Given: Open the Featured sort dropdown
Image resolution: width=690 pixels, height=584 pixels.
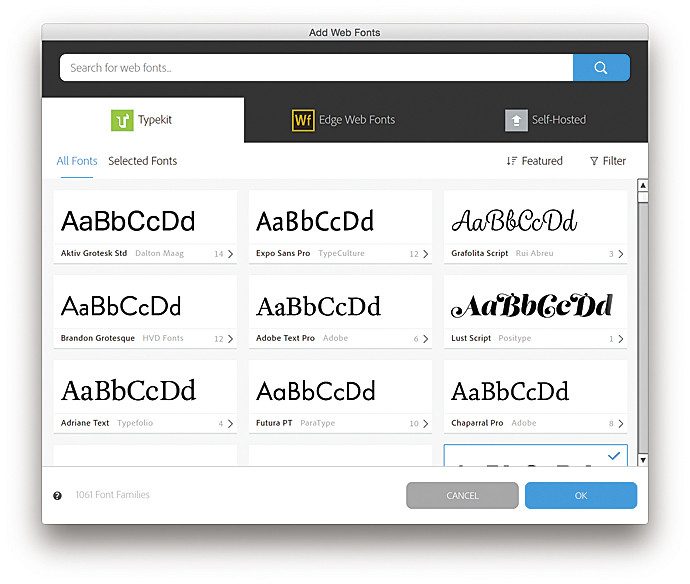Looking at the screenshot, I should pyautogui.click(x=534, y=161).
